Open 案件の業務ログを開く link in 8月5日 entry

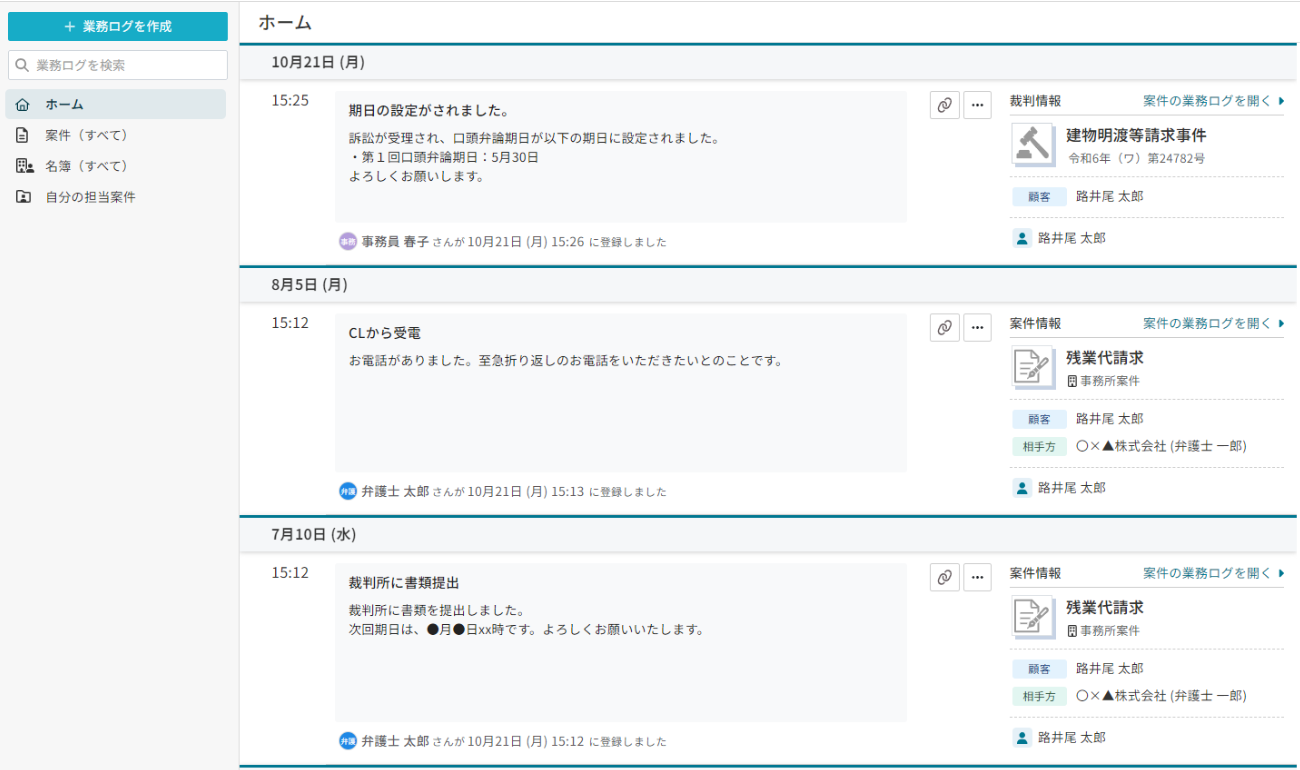1207,323
